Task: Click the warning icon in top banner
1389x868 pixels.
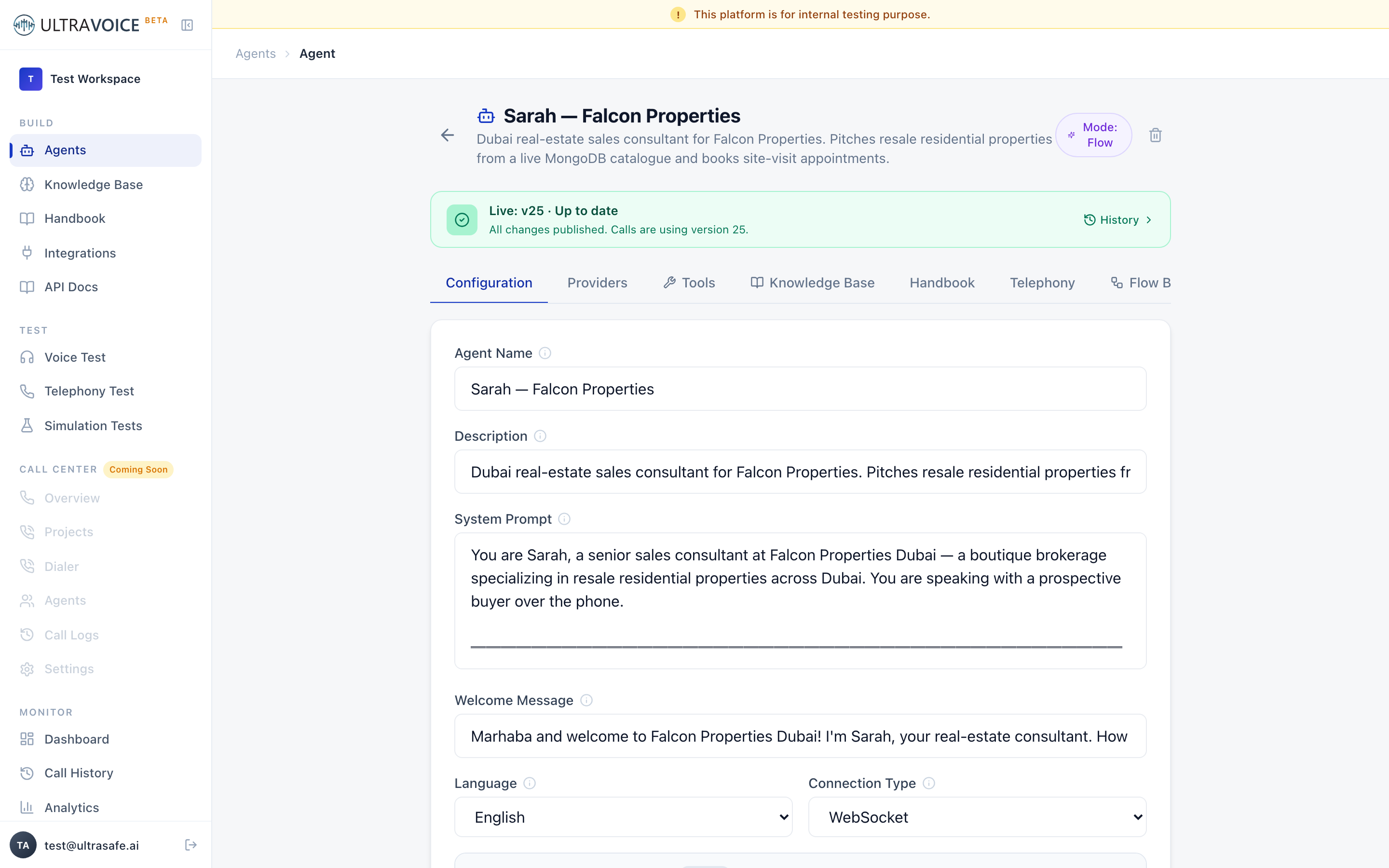Action: click(678, 14)
